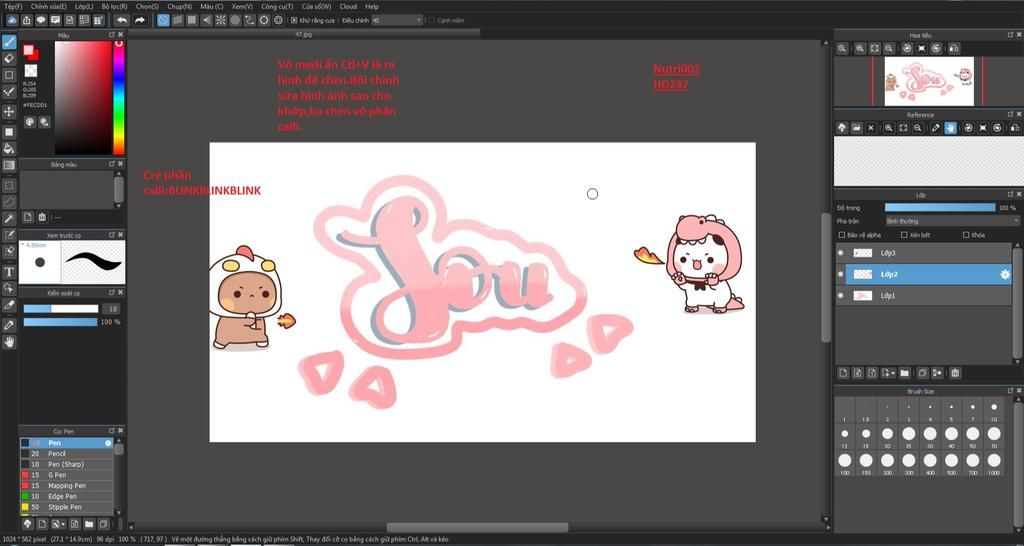Viewport: 1024px width, 546px height.
Task: Undock the Bảng màu palette panel
Action: pos(112,165)
